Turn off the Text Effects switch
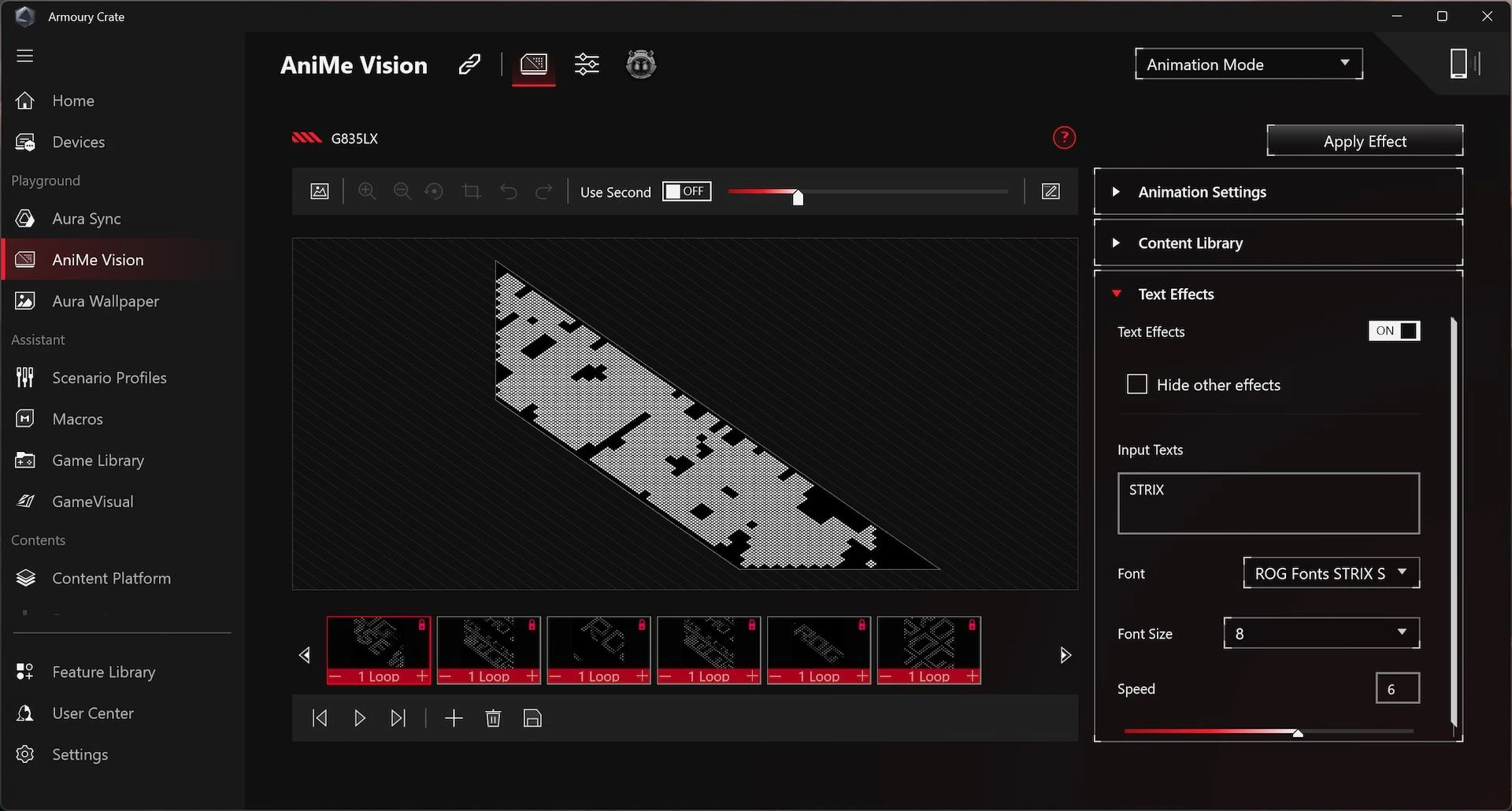 (x=1394, y=331)
